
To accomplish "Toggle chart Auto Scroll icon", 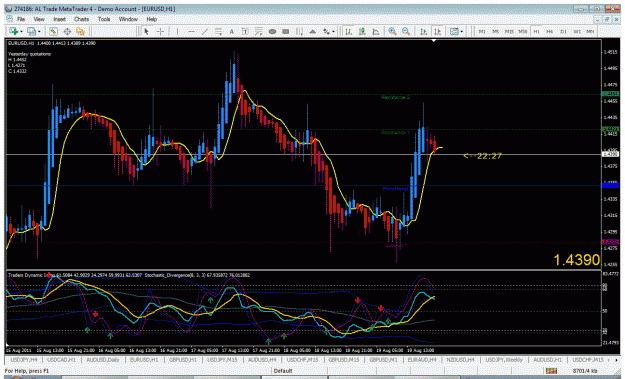I will 424,31.
